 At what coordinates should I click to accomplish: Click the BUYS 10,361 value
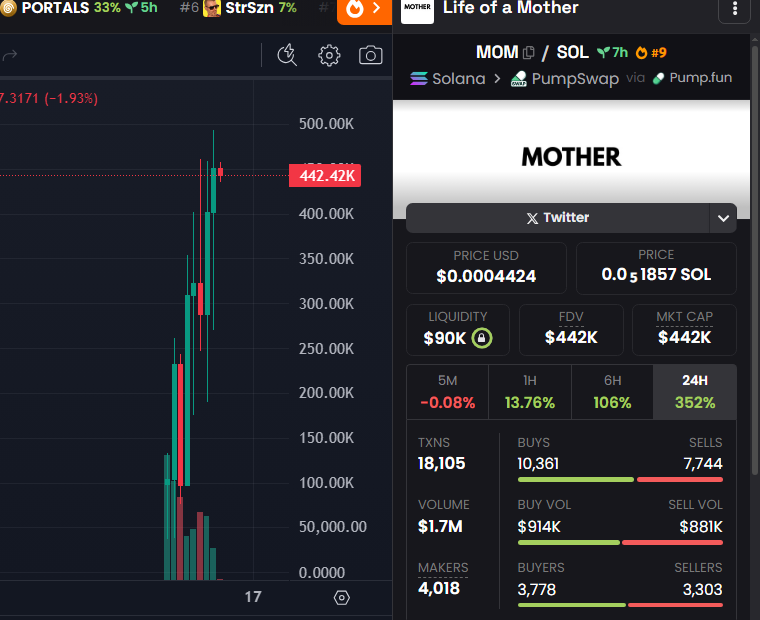pos(538,464)
